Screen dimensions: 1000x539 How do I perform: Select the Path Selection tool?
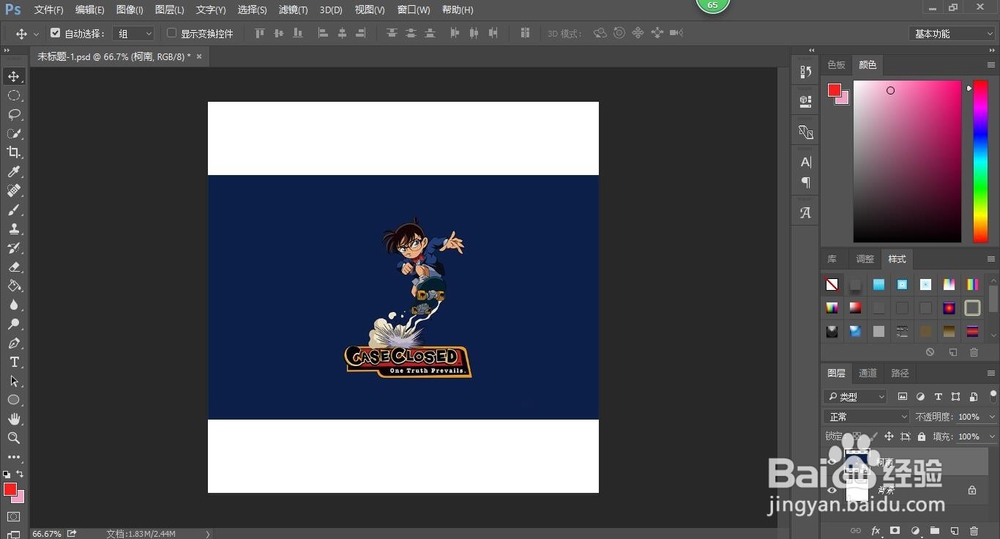(13, 381)
